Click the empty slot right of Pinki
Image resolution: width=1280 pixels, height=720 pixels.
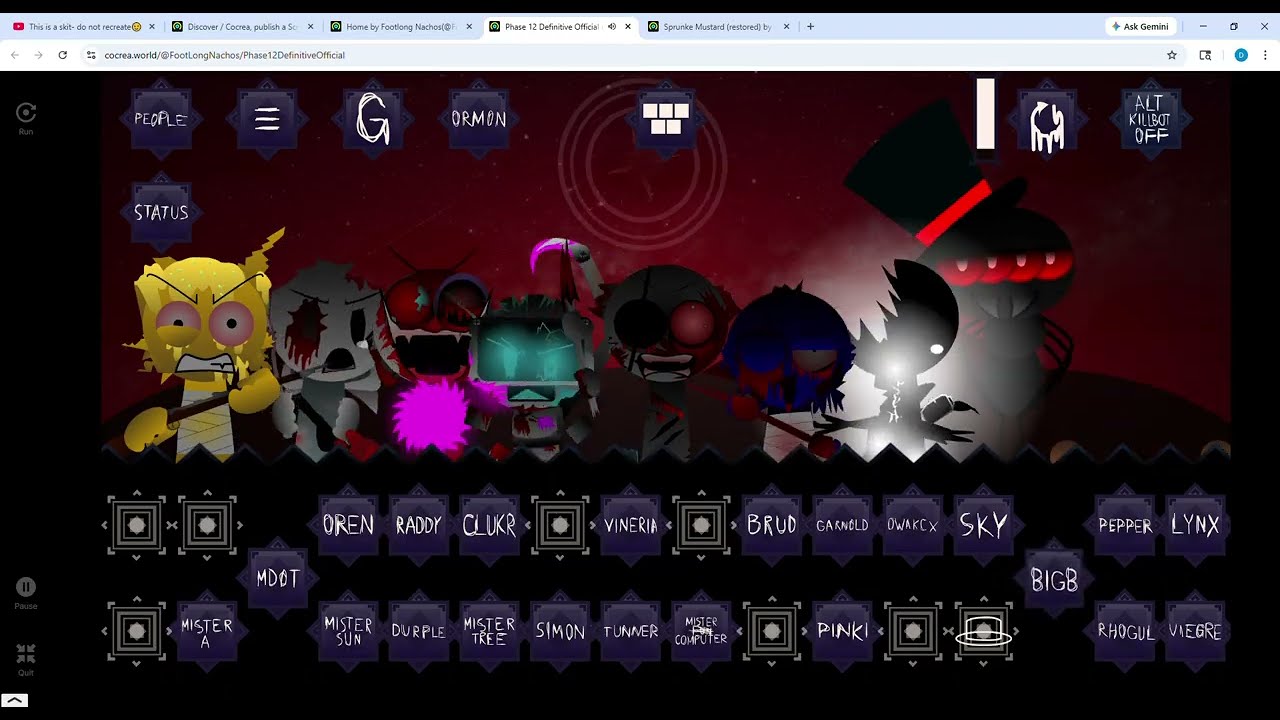(912, 631)
